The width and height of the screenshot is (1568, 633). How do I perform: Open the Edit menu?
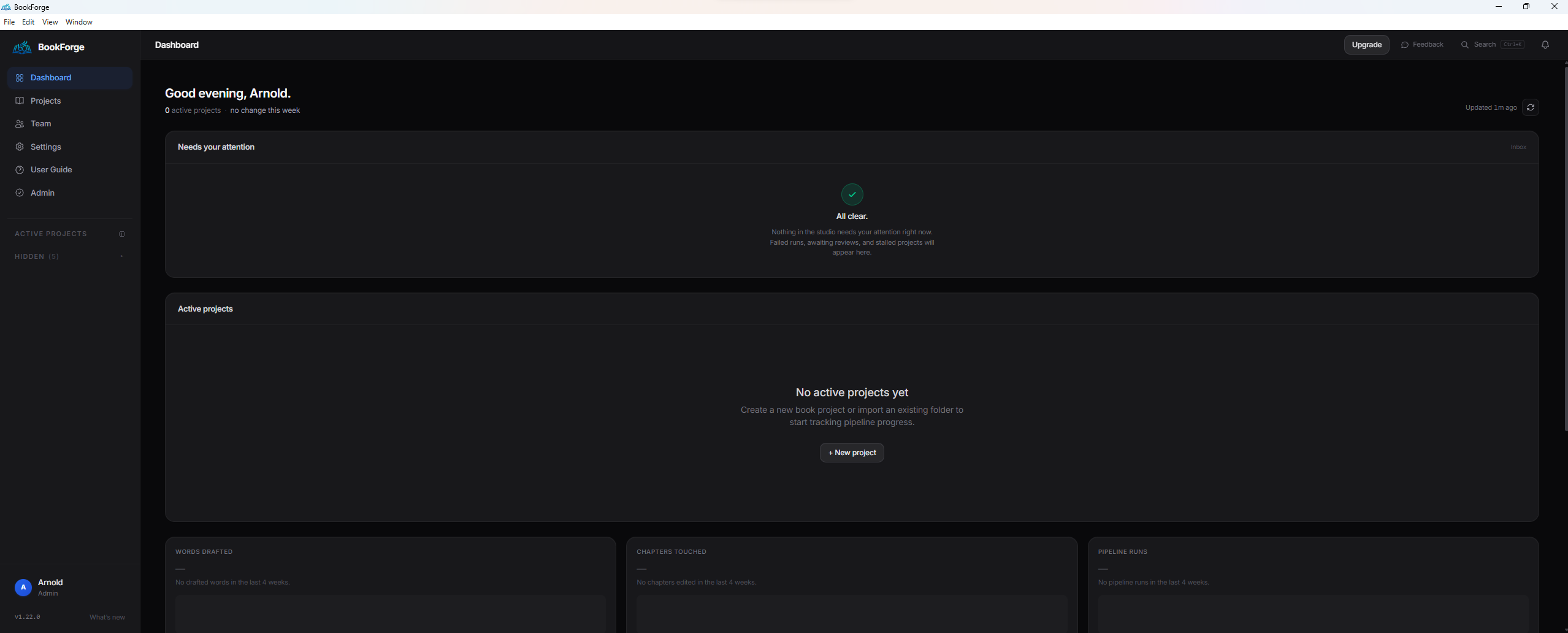point(28,22)
